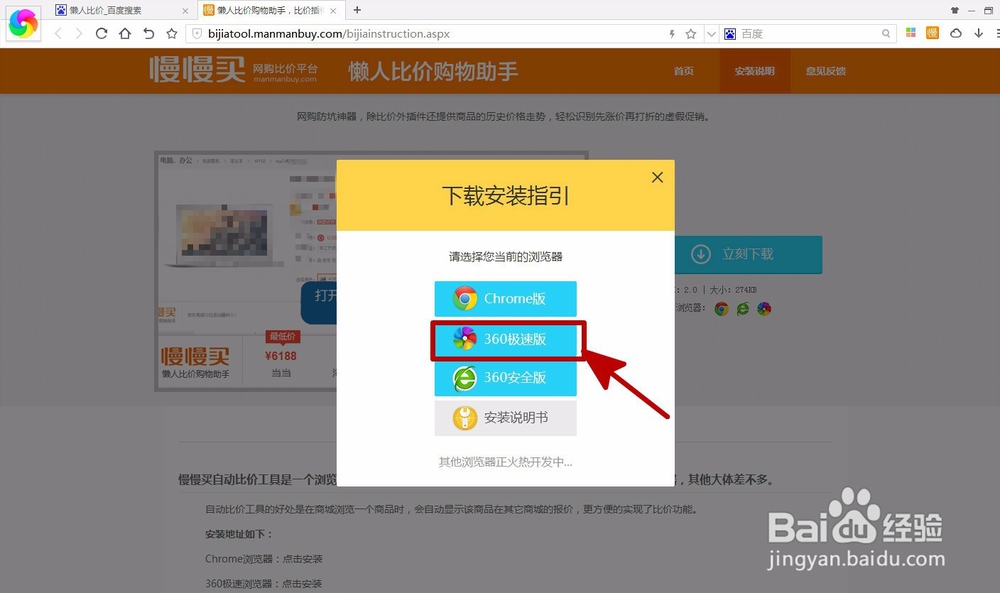Viewport: 1000px width, 593px height.
Task: Click the site security shield icon
Action: (197, 34)
